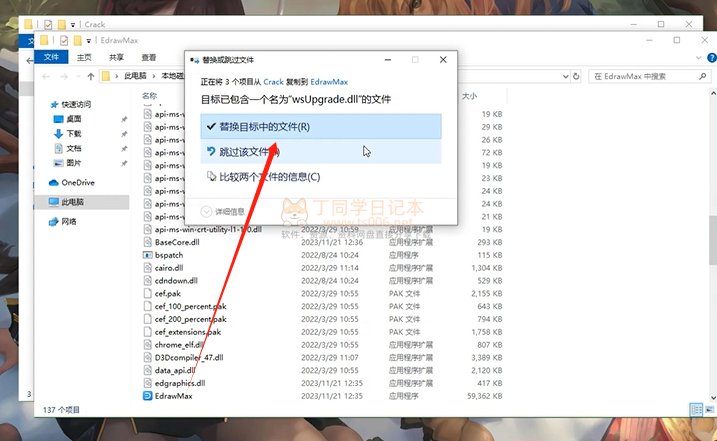This screenshot has height=441, width=717.
Task: Open the 查看 ribbon tab
Action: click(149, 57)
